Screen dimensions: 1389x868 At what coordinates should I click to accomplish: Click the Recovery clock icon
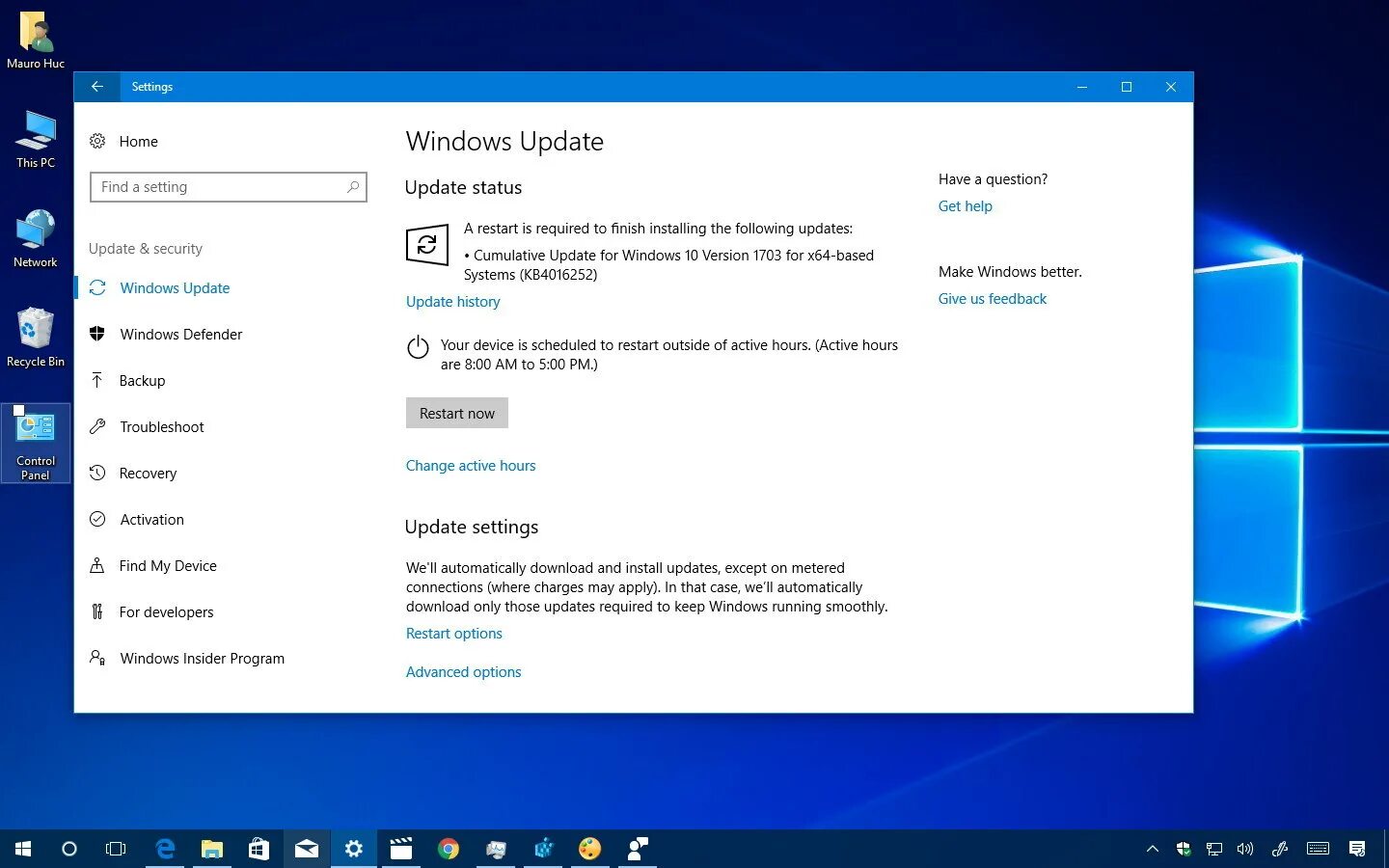click(x=97, y=474)
